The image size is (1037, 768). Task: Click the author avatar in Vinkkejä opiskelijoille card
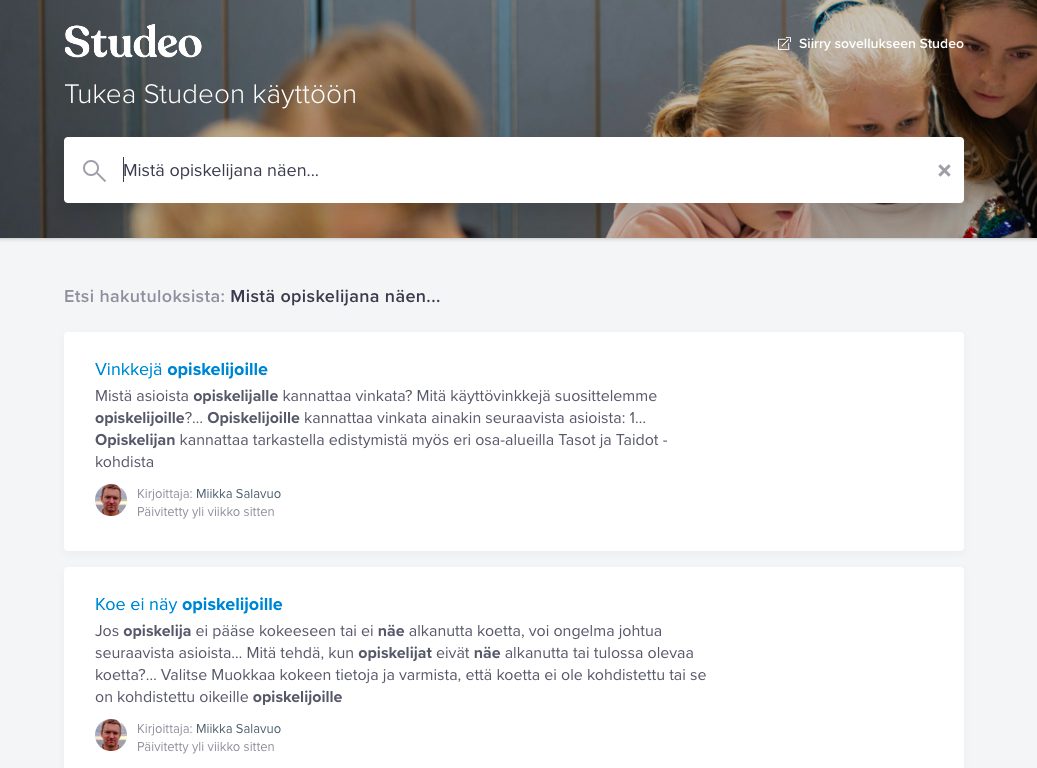pyautogui.click(x=111, y=500)
